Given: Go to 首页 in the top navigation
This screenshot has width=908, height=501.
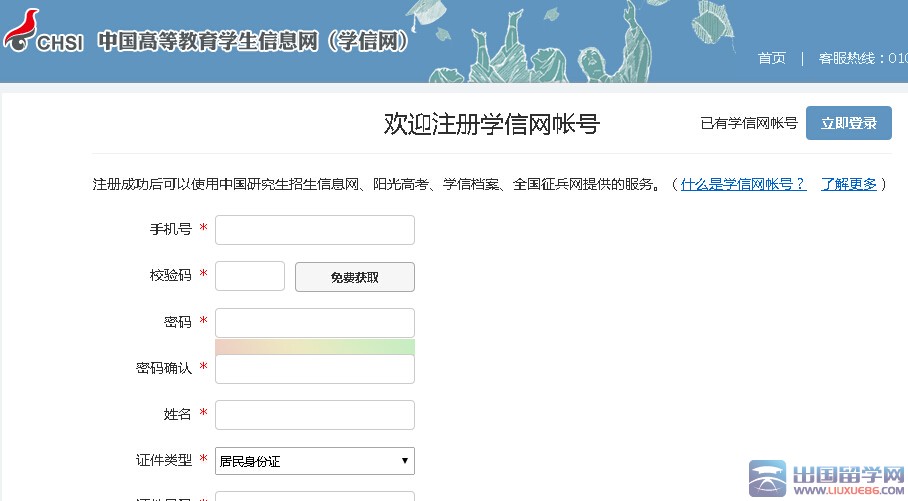Looking at the screenshot, I should coord(771,58).
